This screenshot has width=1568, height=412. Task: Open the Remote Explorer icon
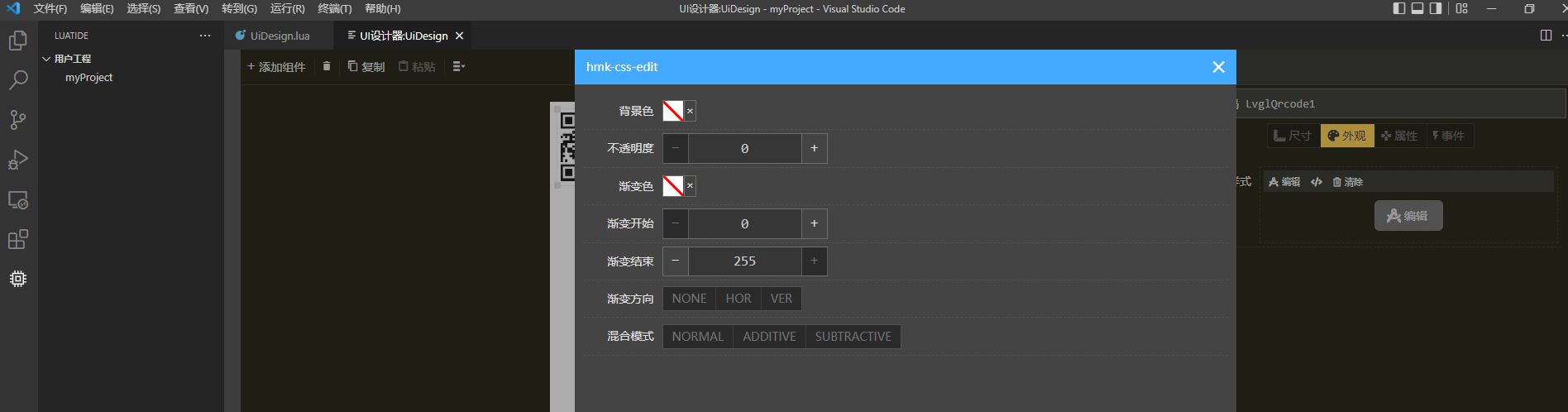18,199
